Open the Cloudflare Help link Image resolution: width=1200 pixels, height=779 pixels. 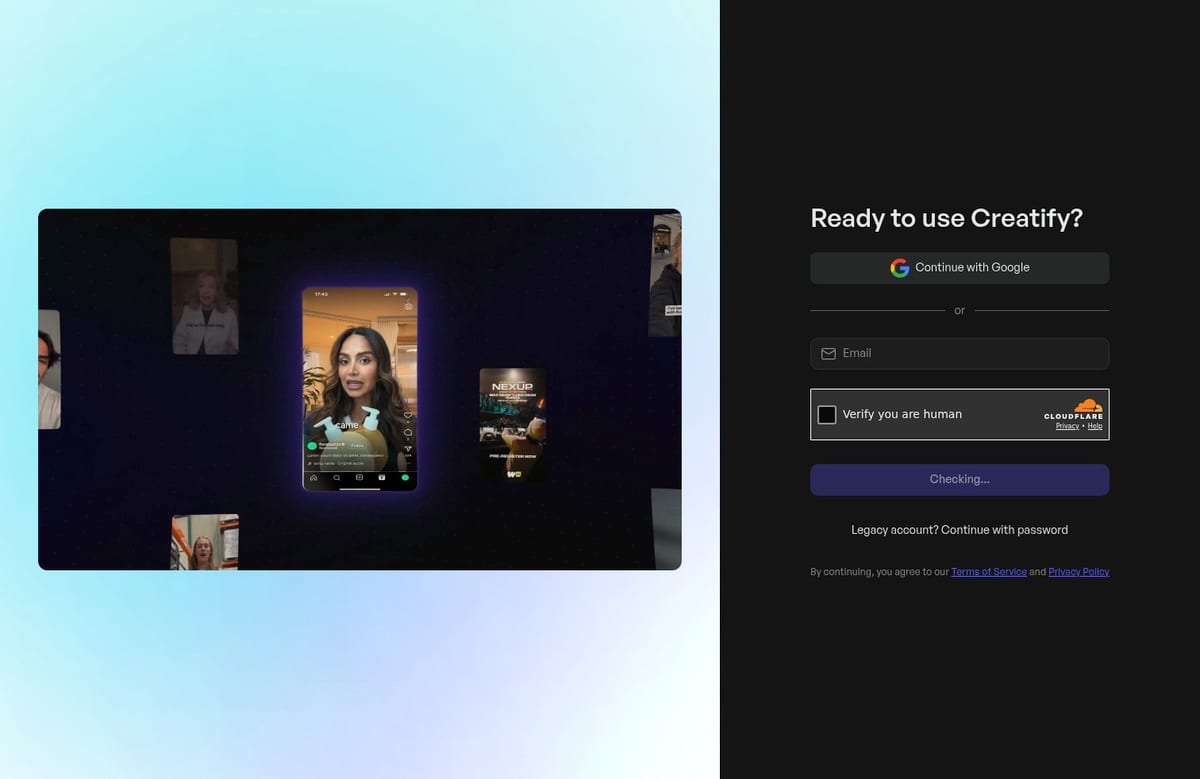click(1095, 426)
